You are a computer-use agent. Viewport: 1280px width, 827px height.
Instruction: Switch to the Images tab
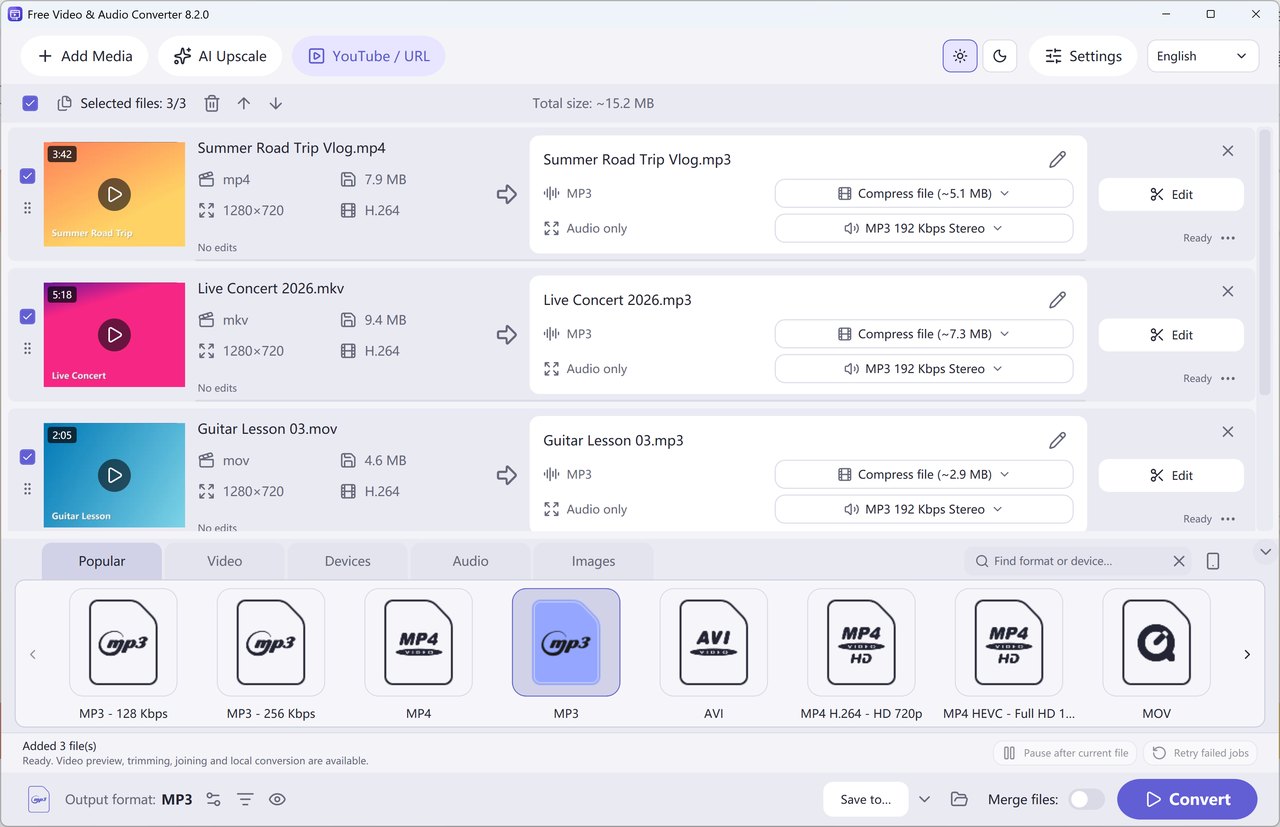pos(594,561)
